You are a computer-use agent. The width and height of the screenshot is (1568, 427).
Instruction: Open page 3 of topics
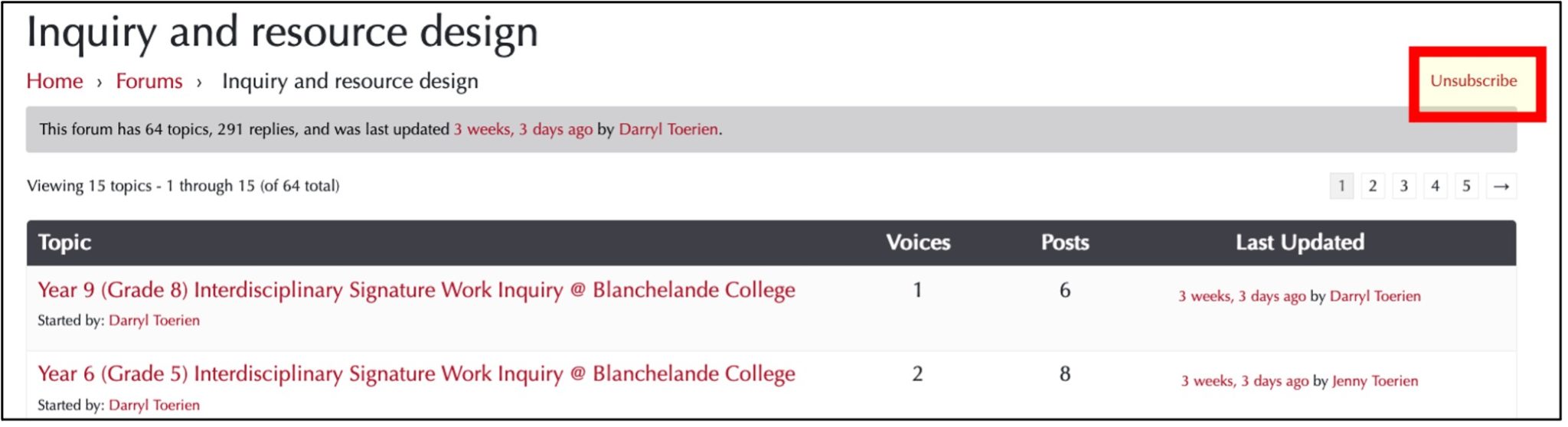(1404, 186)
